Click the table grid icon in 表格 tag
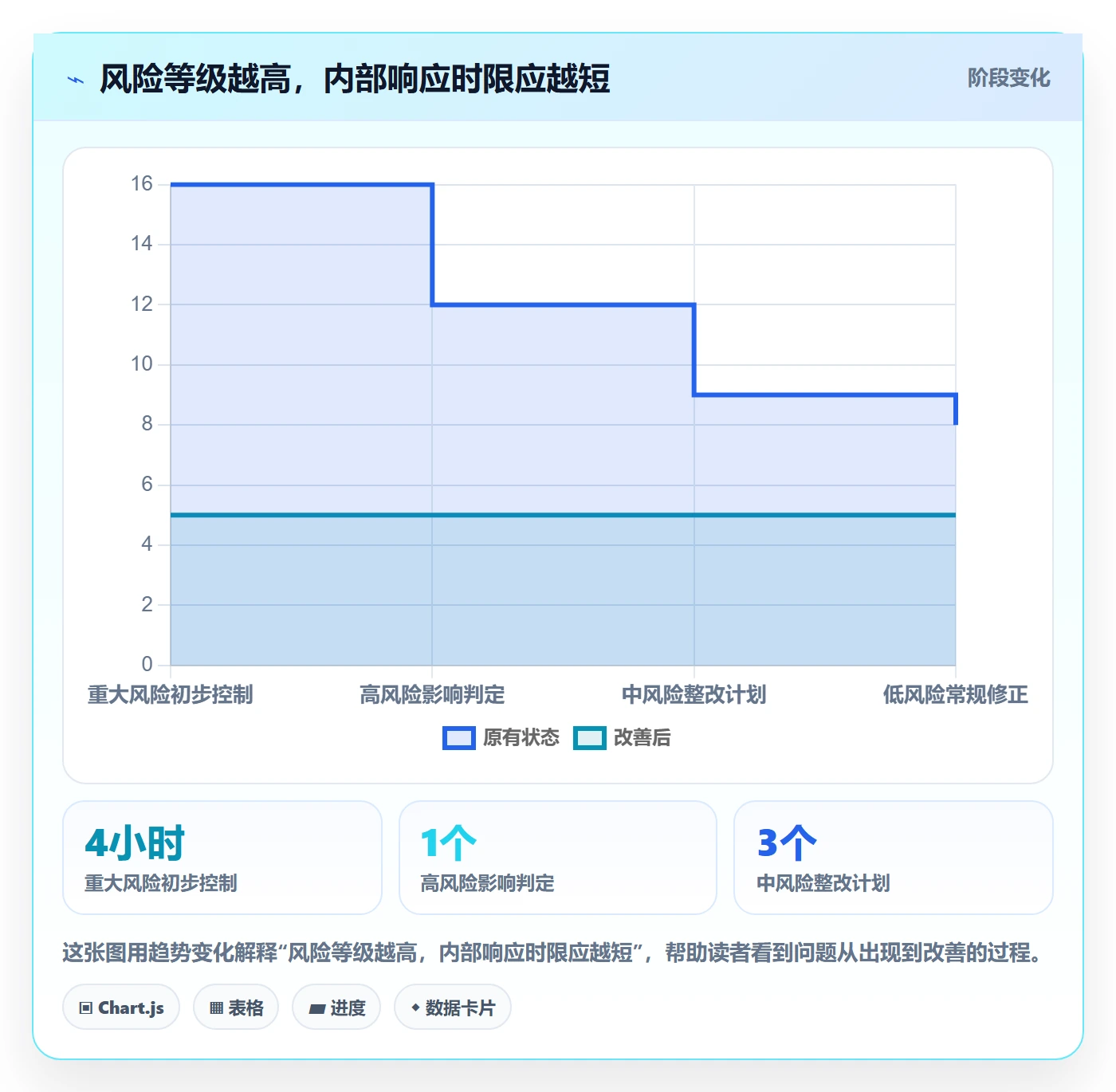This screenshot has width=1116, height=1092. pos(216,1008)
